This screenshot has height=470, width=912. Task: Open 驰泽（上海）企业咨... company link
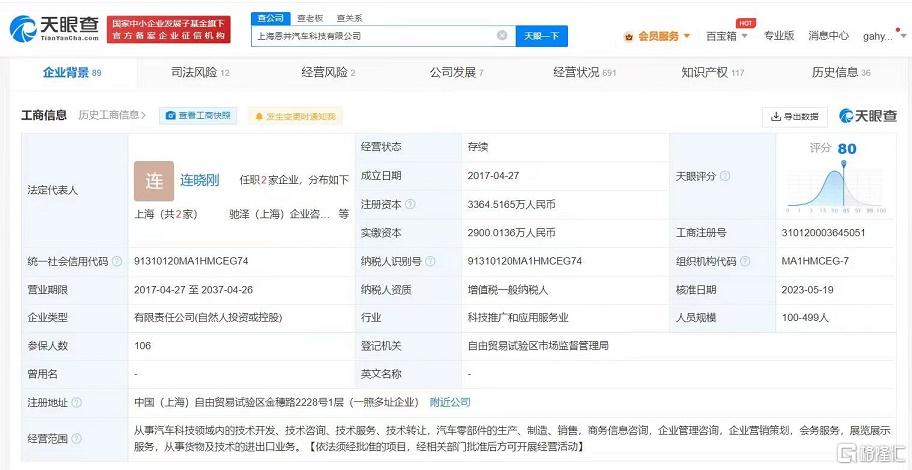tap(280, 214)
